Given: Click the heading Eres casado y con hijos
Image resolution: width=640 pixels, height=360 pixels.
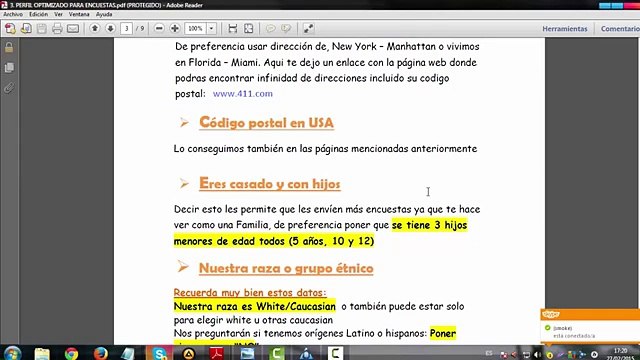Looking at the screenshot, I should pyautogui.click(x=269, y=184).
